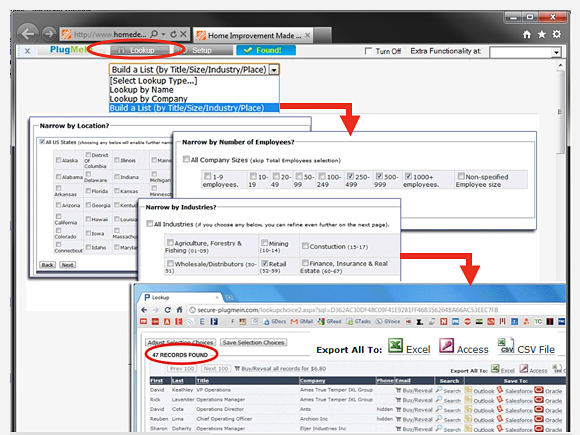Image resolution: width=580 pixels, height=435 pixels.
Task: Click Oracle icon for David Cota row
Action: 539,409
